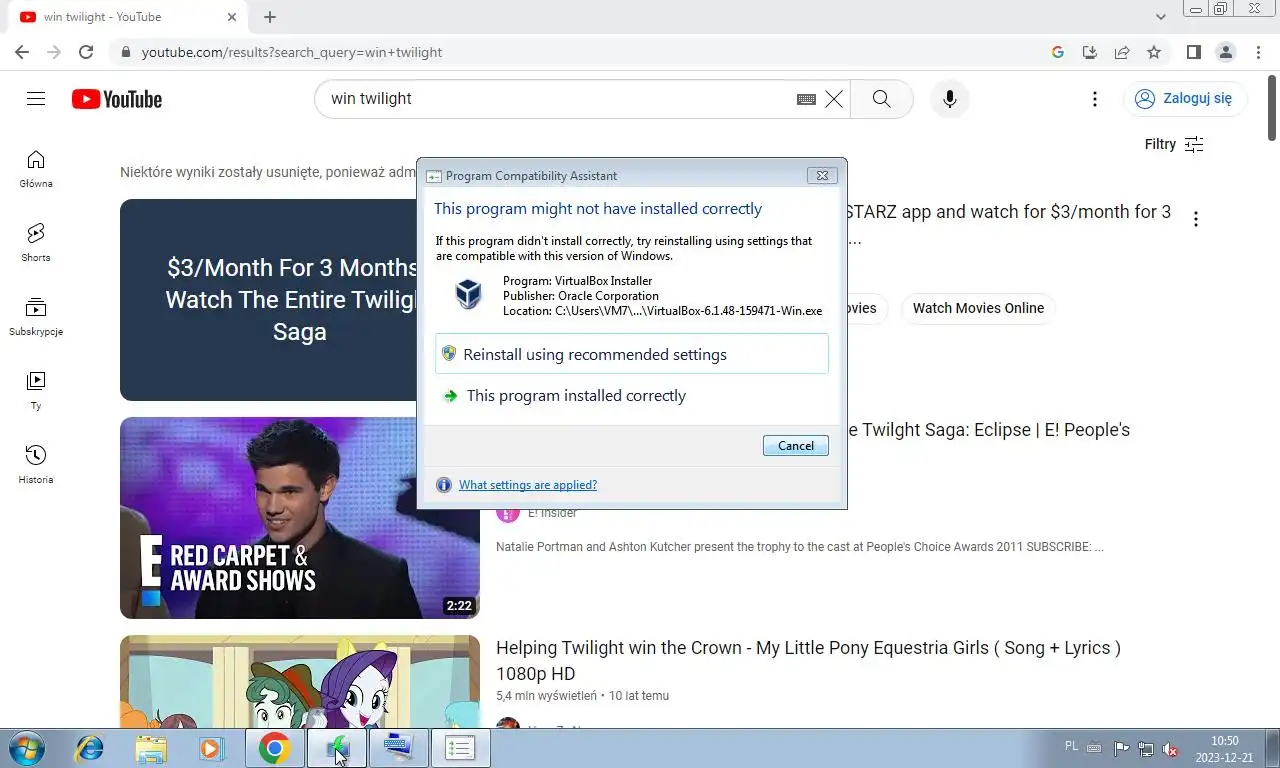
Task: Click the address bar URL
Action: pos(292,52)
